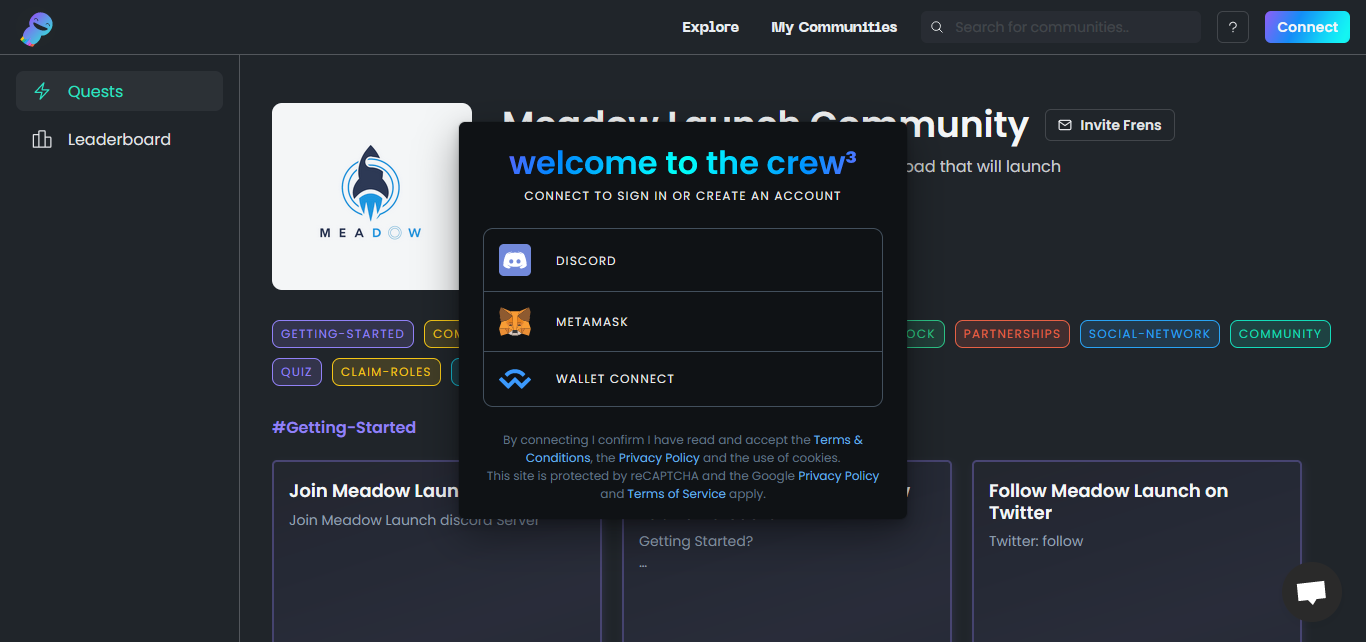Image resolution: width=1366 pixels, height=642 pixels.
Task: Select the Discord logo icon
Action: pos(515,261)
